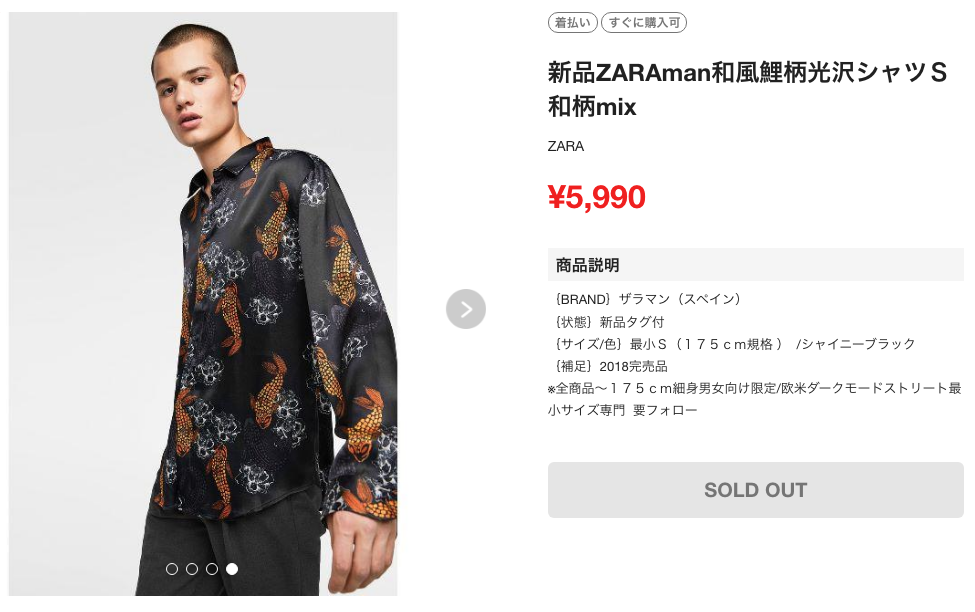Select the first carousel dot indicator
Viewport: 975px width, 612px height.
click(x=172, y=569)
